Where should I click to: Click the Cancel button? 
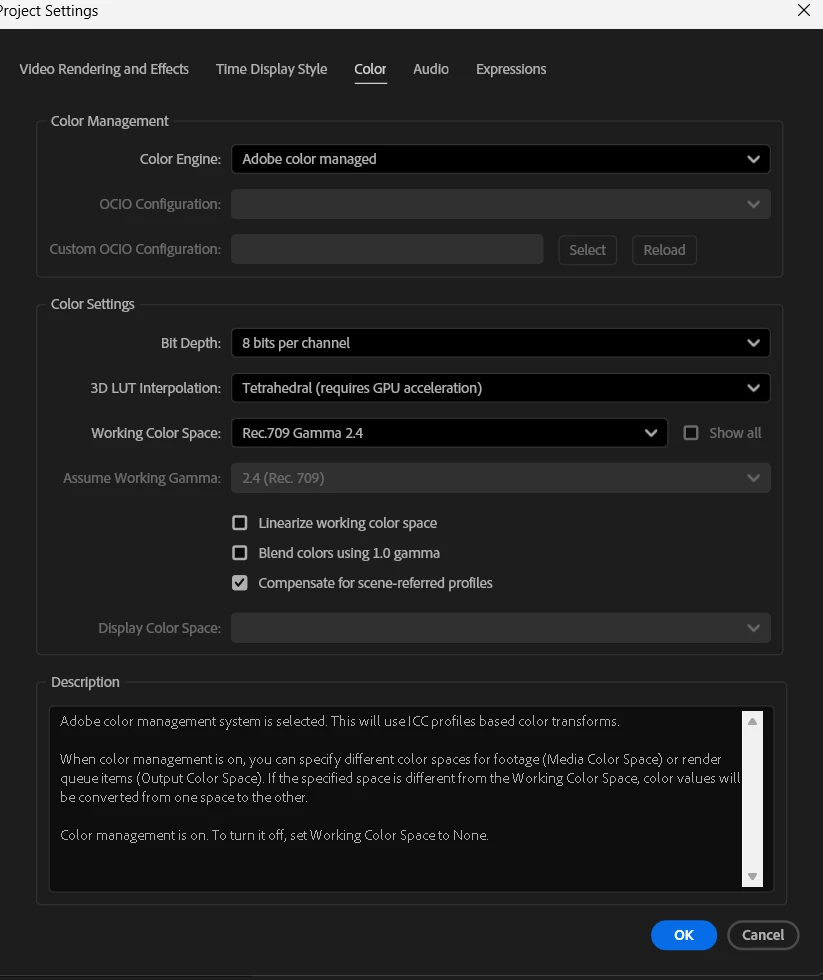[763, 935]
